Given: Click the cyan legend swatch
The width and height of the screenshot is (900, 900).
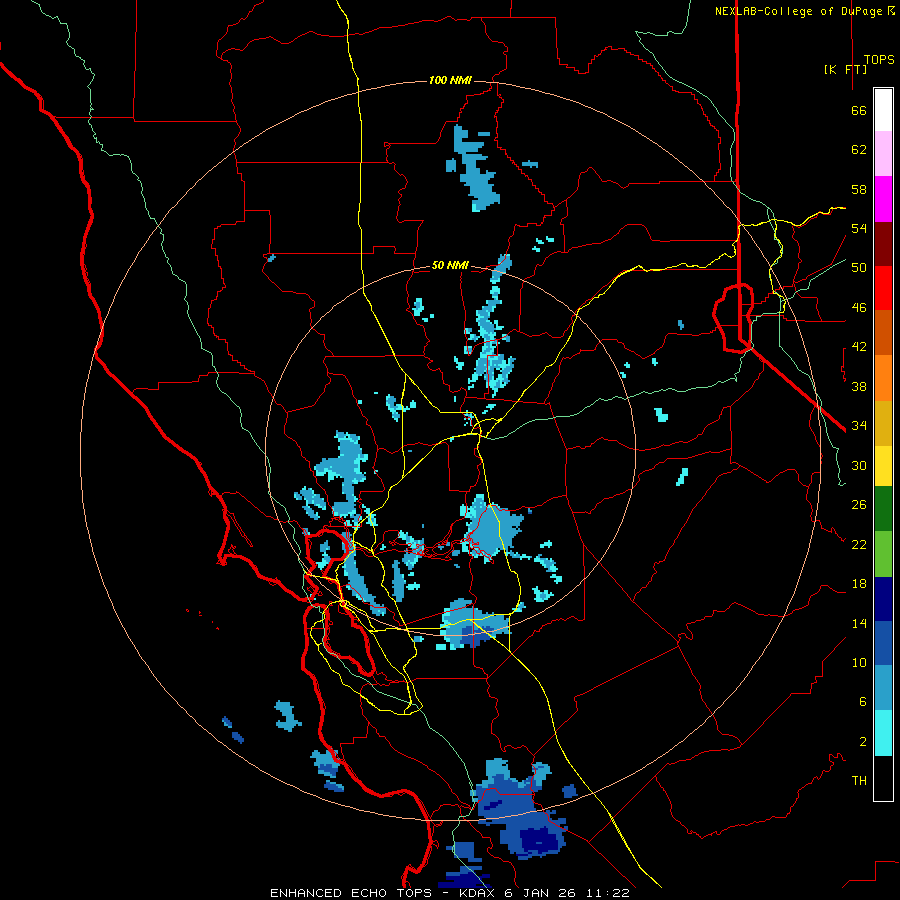Looking at the screenshot, I should pyautogui.click(x=883, y=733).
